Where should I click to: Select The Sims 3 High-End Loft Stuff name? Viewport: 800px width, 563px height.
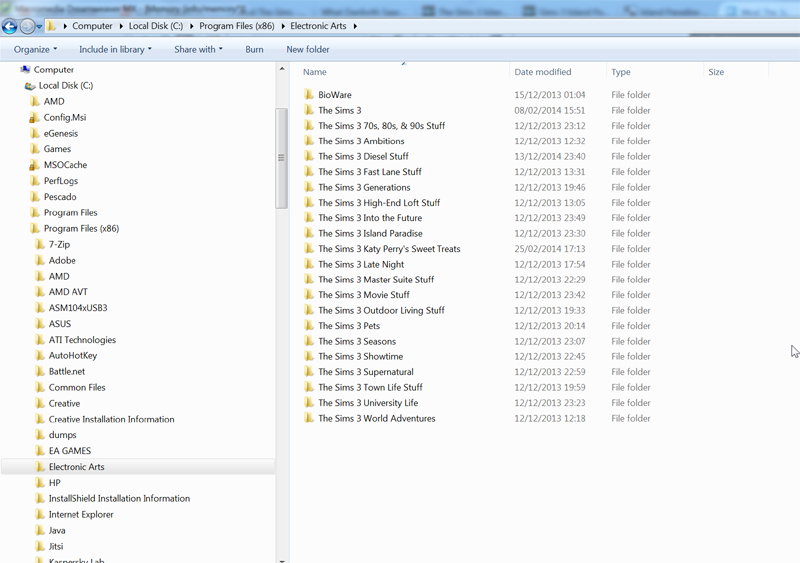coord(379,203)
